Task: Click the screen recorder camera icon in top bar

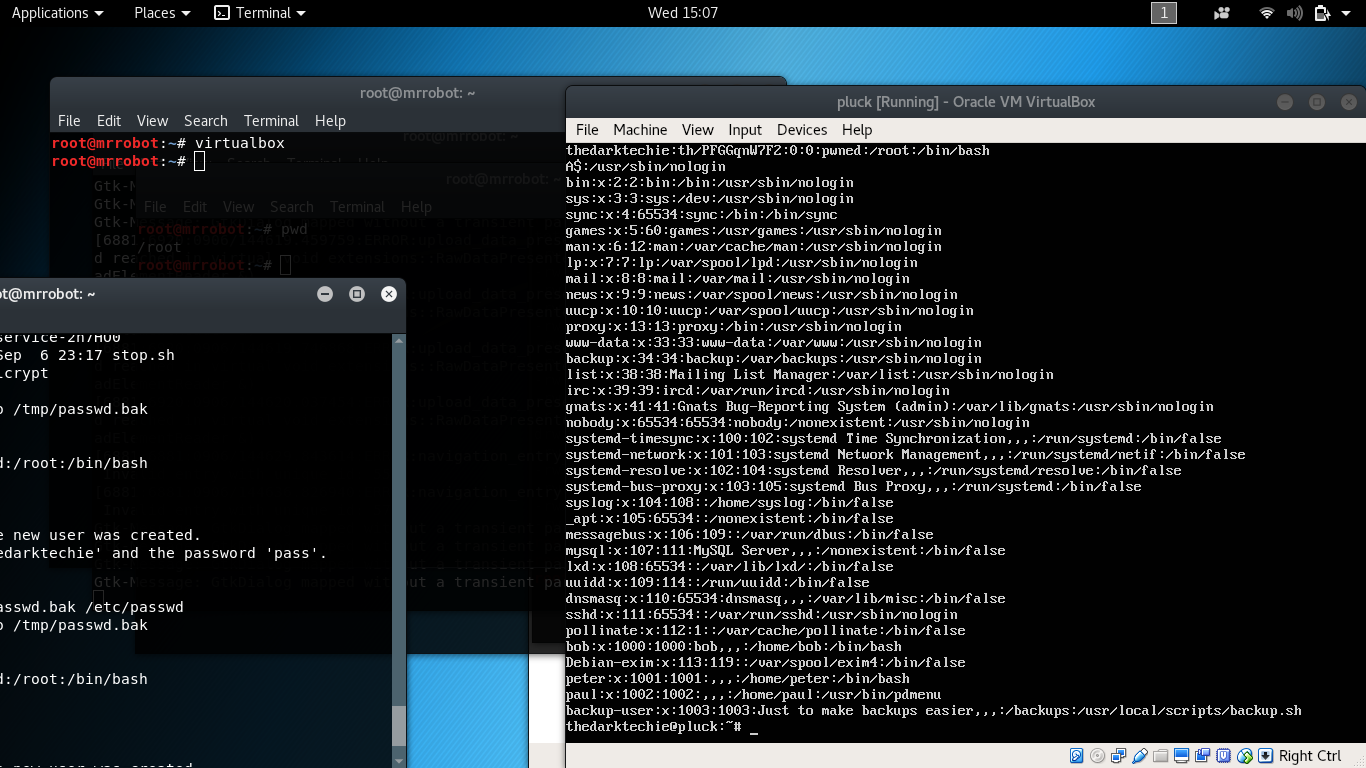Action: click(1222, 13)
